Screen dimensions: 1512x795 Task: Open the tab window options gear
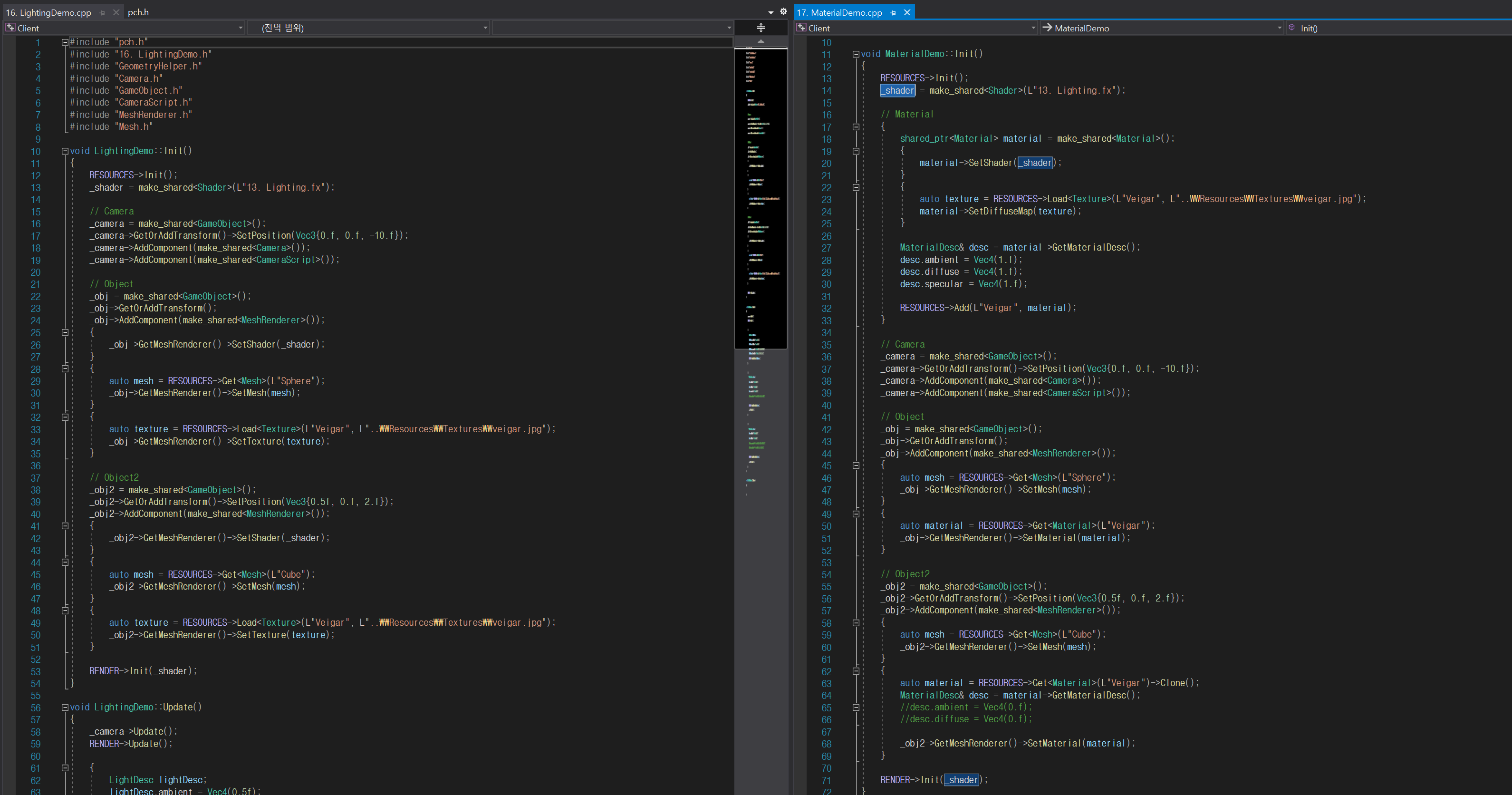coord(783,12)
